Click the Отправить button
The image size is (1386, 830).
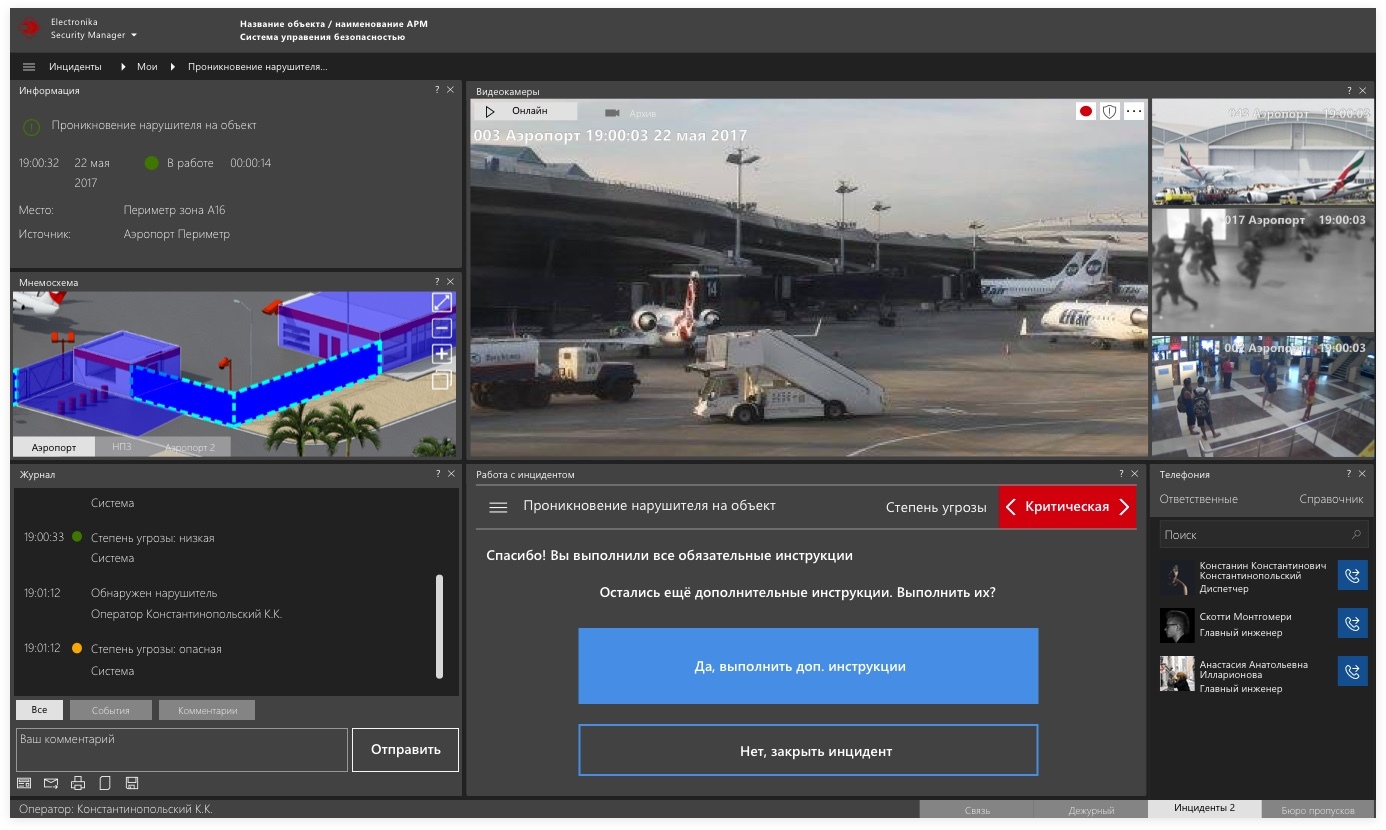click(x=405, y=750)
